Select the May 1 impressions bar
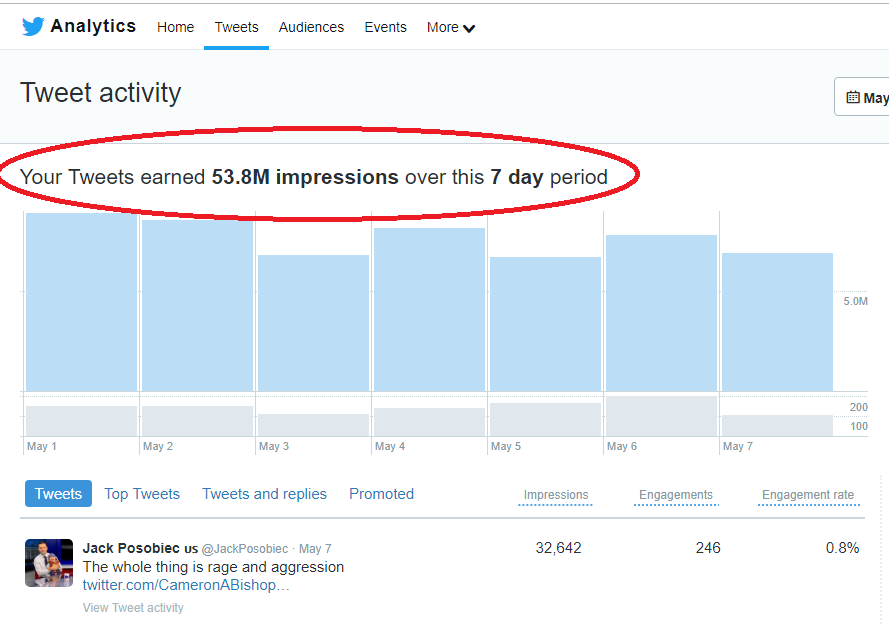Image resolution: width=889 pixels, height=625 pixels. [x=82, y=302]
